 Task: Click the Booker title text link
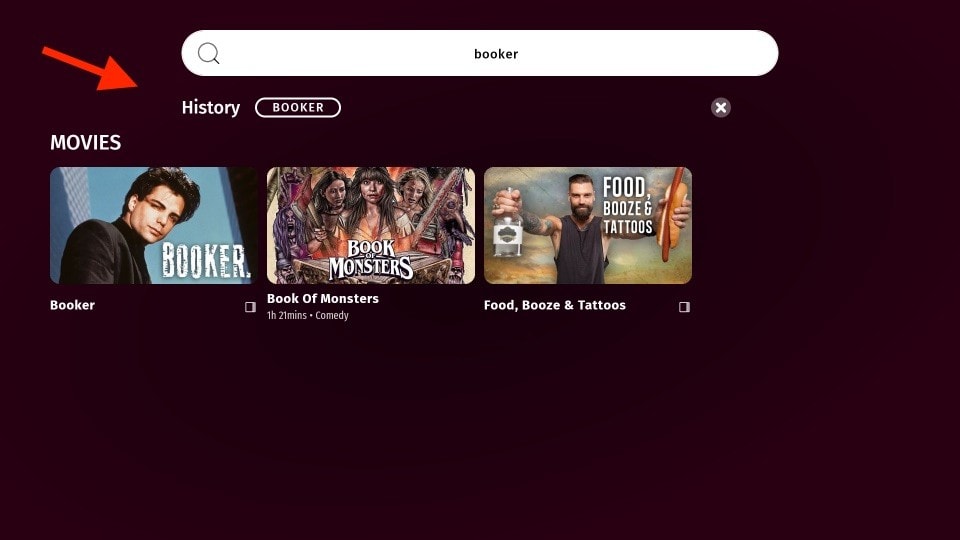click(72, 305)
